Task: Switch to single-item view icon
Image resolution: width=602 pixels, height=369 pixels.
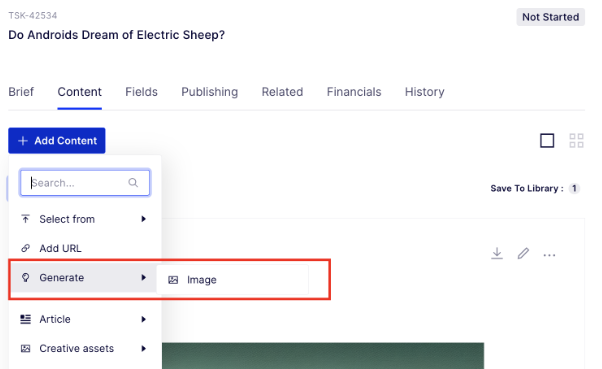Action: [x=547, y=141]
